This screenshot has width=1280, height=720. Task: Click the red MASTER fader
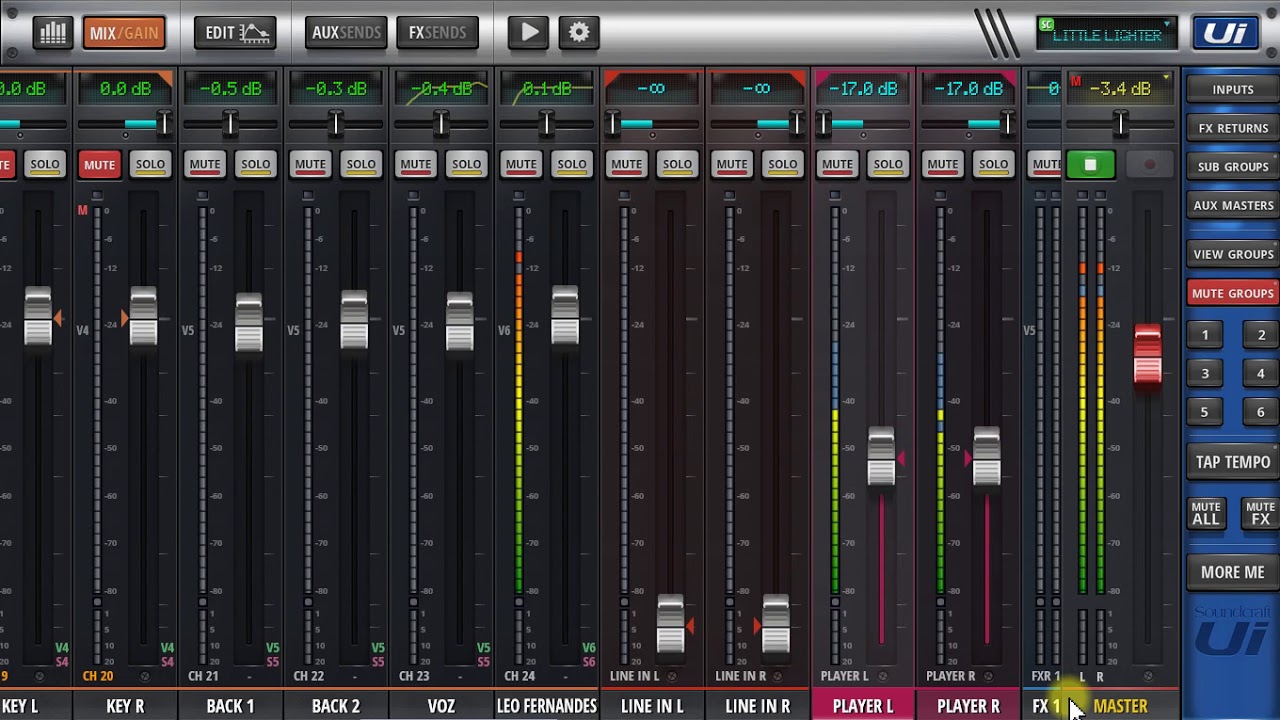tap(1147, 354)
